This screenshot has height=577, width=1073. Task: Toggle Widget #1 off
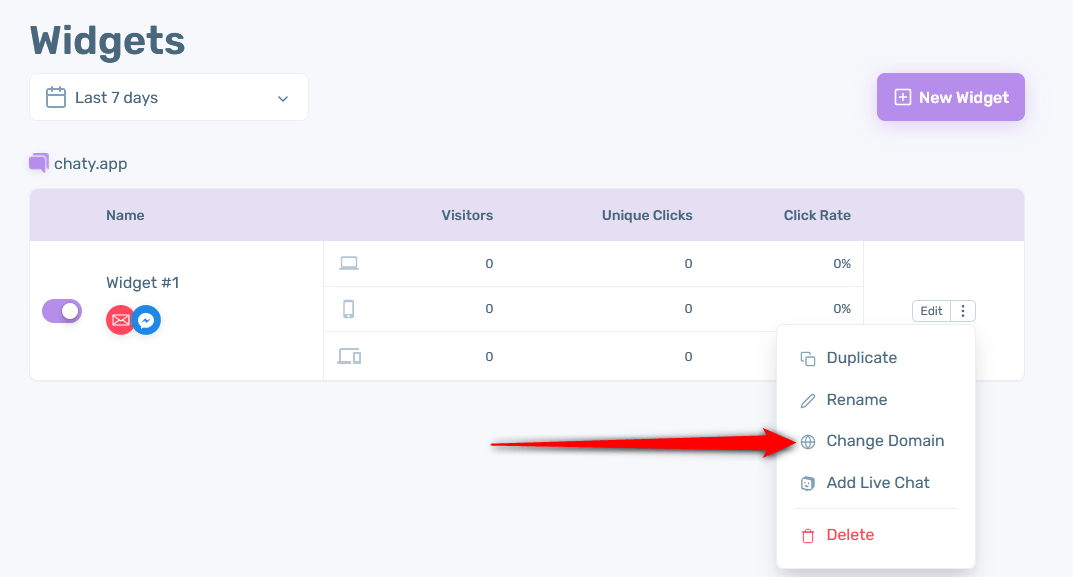tap(62, 311)
